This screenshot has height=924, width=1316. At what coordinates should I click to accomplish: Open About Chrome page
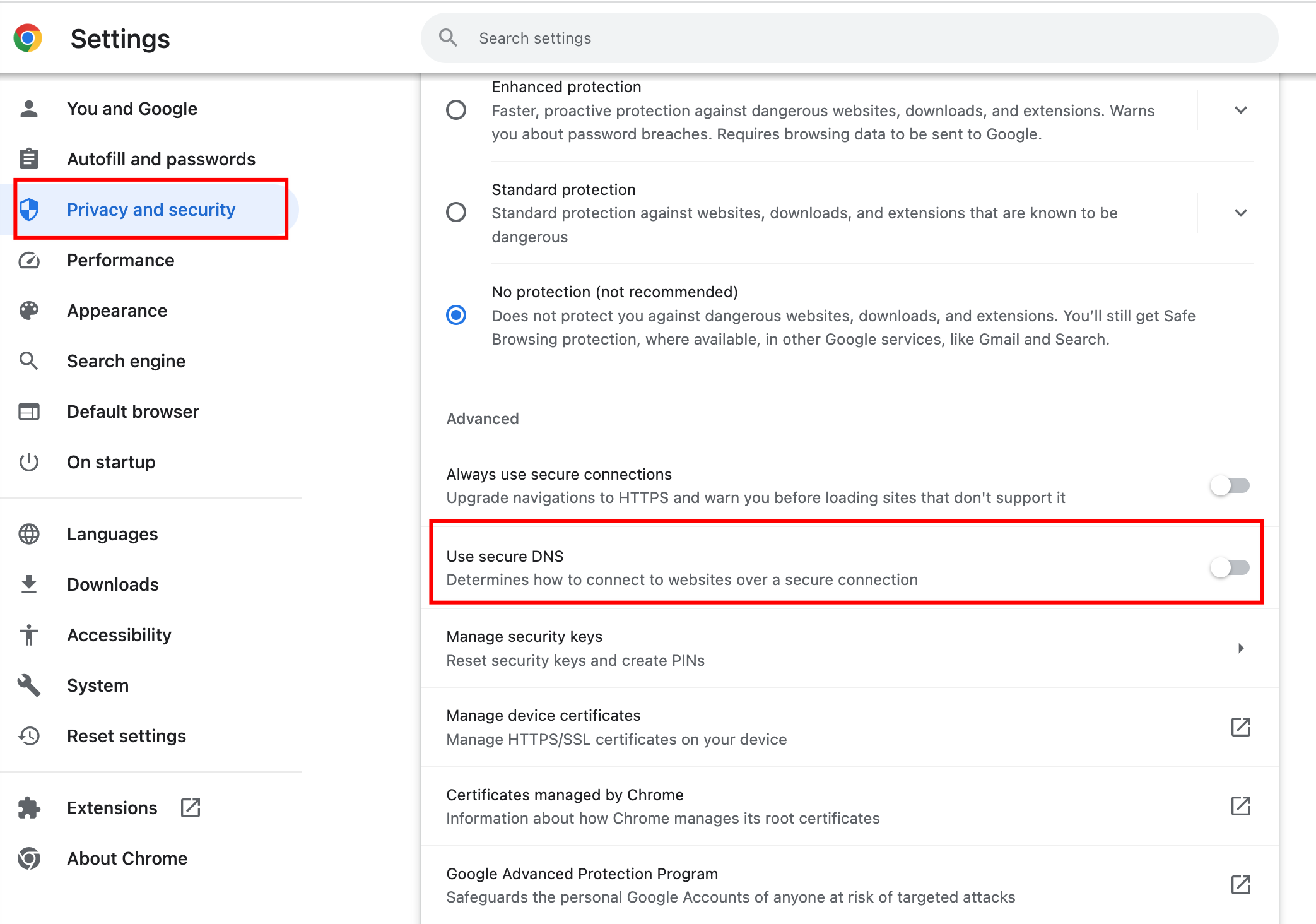[127, 858]
